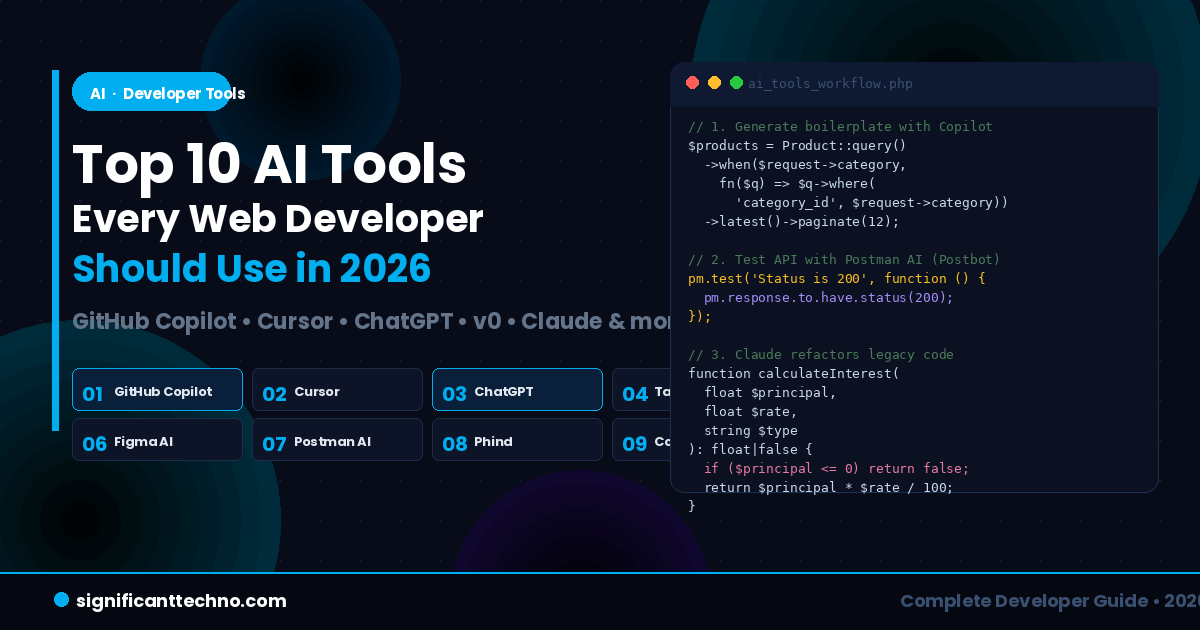Click the blue dot beside significanttechno.com
The image size is (1200, 630).
tap(61, 600)
